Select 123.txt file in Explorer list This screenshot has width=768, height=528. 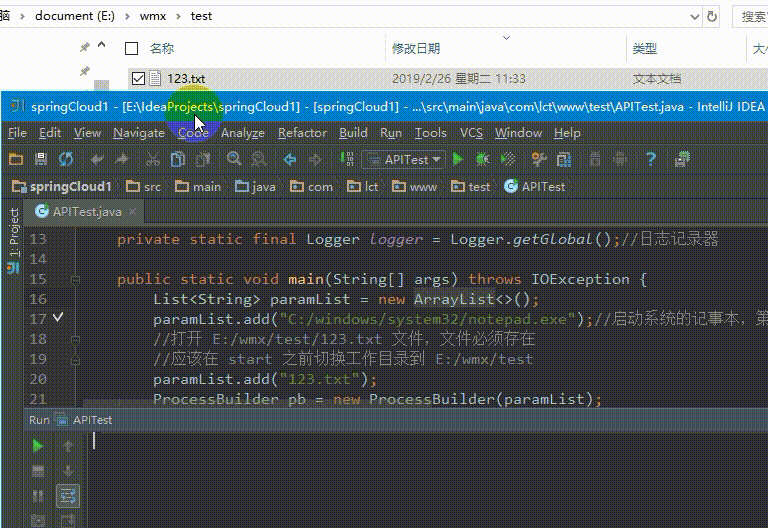click(186, 78)
